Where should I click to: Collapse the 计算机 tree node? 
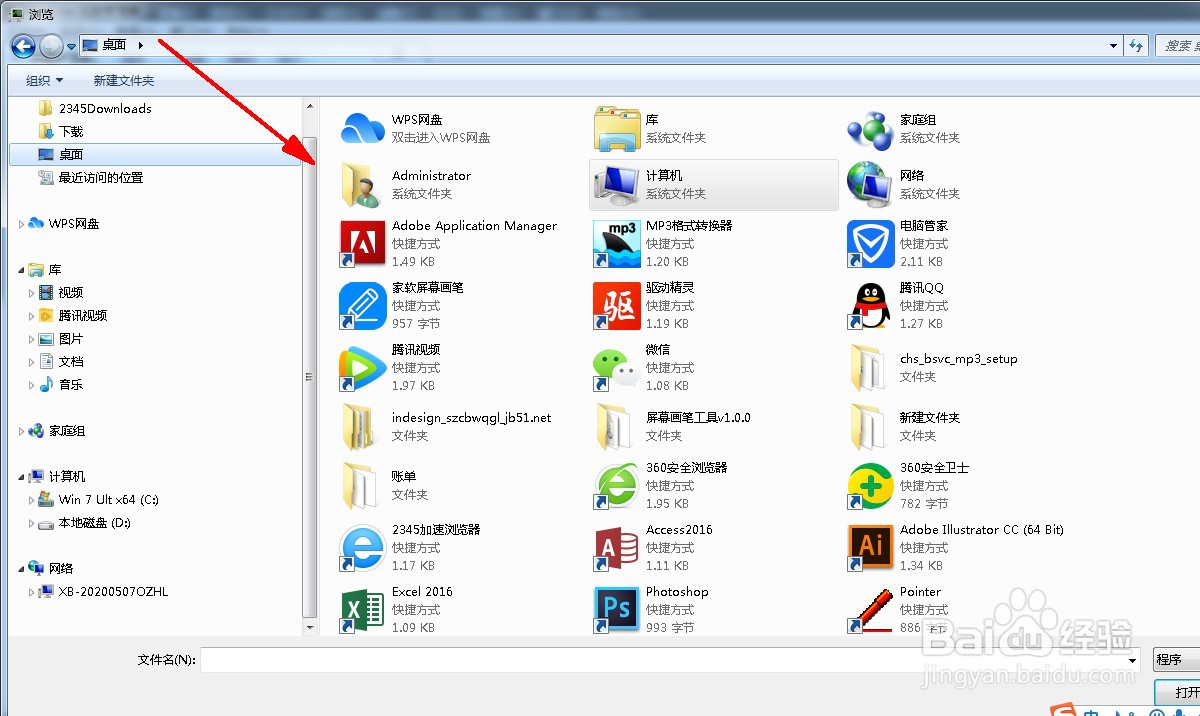pos(22,477)
